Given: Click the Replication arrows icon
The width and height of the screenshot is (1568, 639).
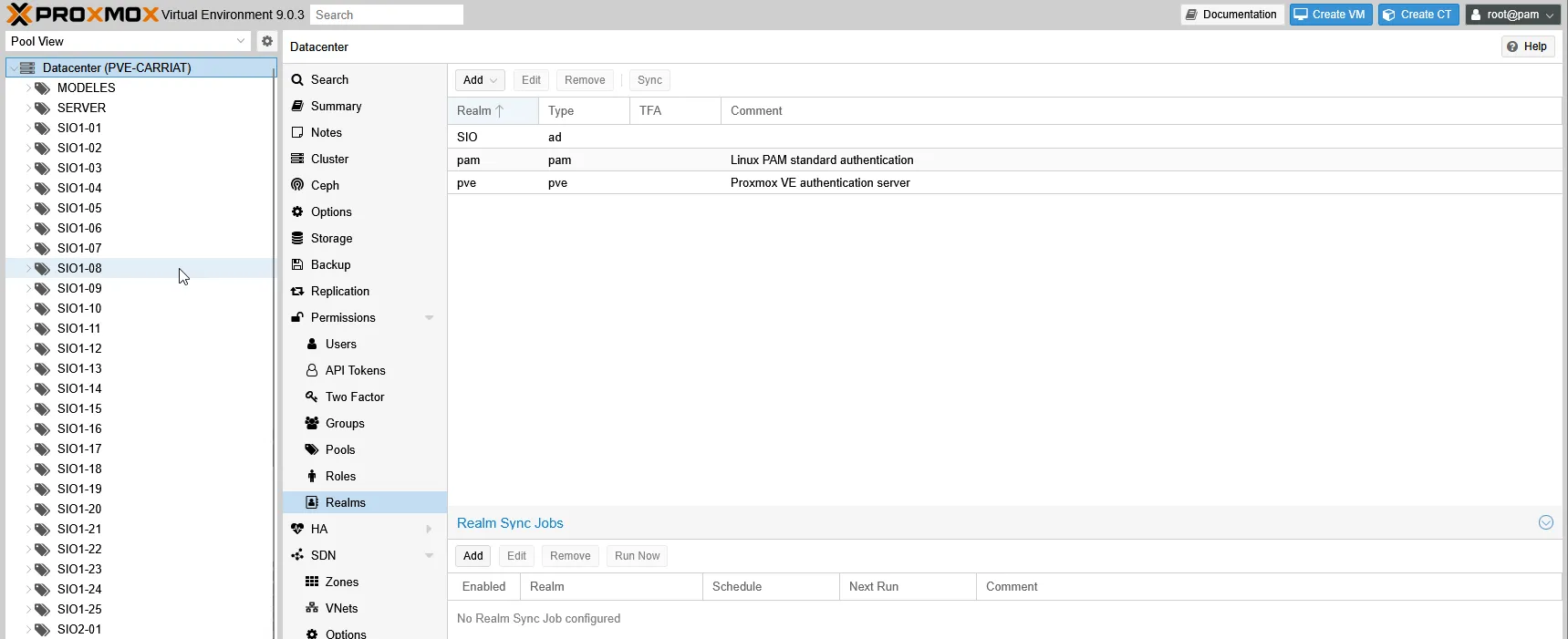Looking at the screenshot, I should click(x=297, y=291).
